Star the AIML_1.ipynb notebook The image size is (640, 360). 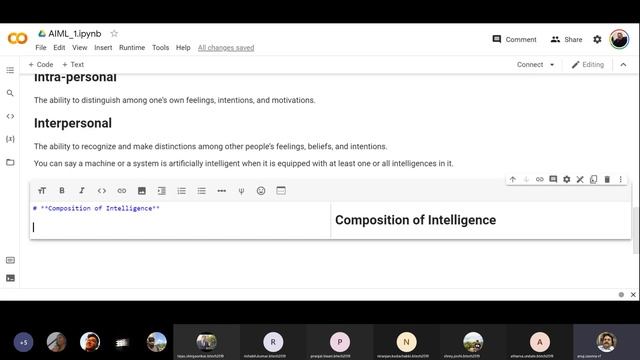pyautogui.click(x=114, y=33)
